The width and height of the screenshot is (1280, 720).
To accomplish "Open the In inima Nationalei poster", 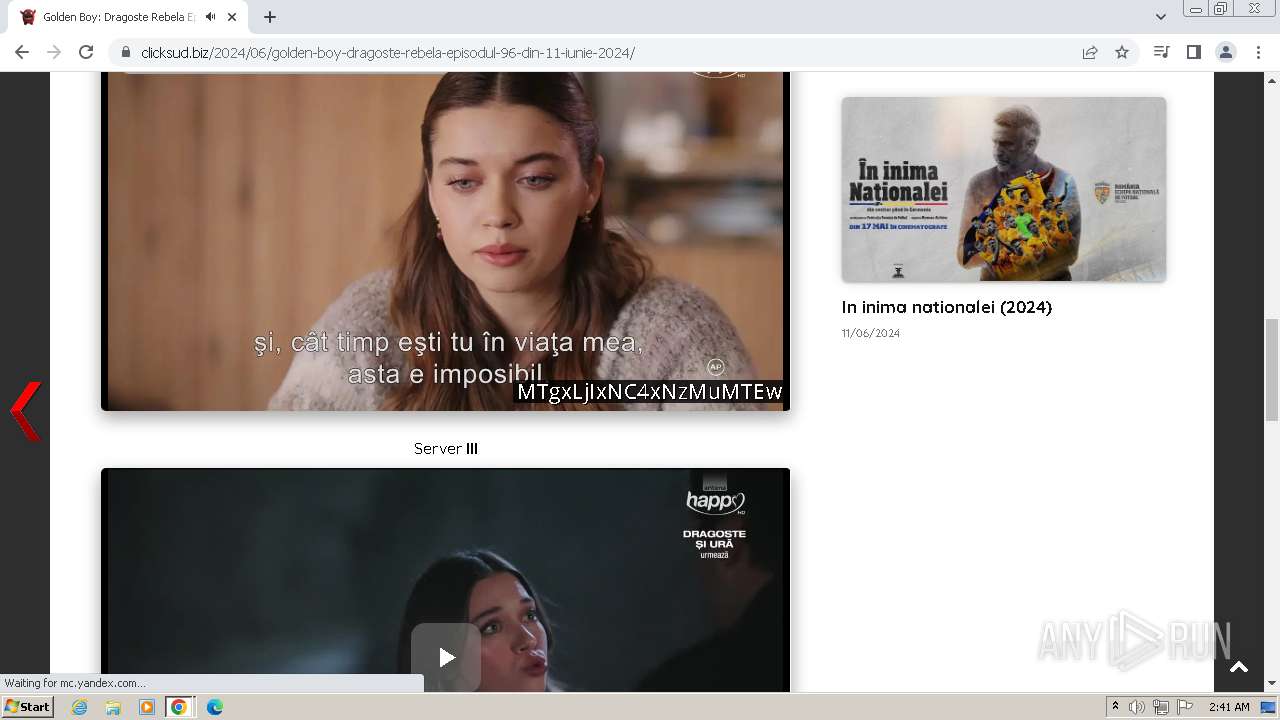I will pos(1004,189).
